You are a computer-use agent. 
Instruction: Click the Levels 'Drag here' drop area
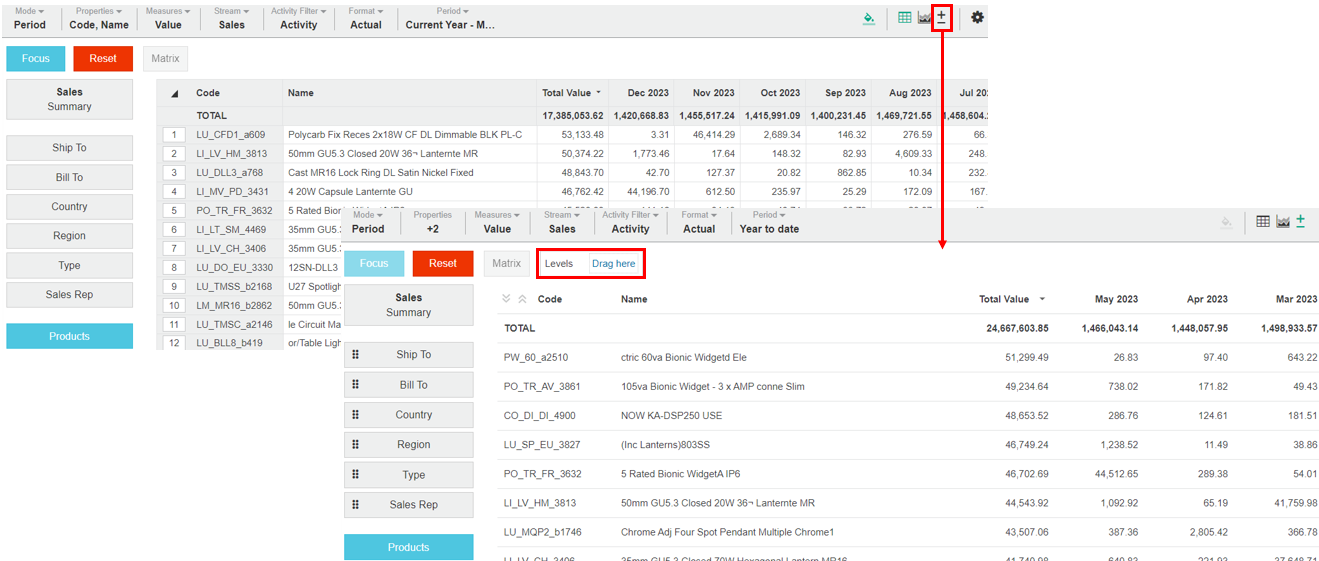[x=613, y=264]
